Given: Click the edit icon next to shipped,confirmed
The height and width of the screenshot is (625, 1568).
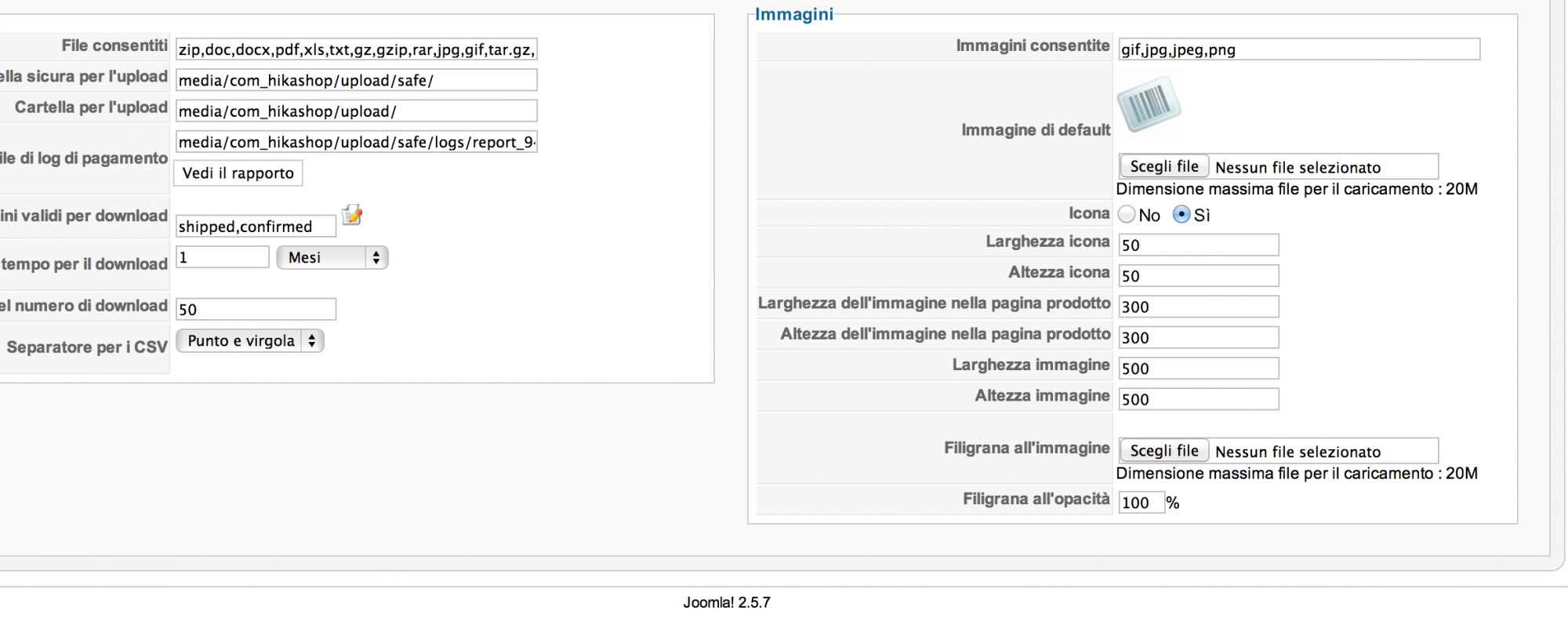Looking at the screenshot, I should [x=352, y=215].
